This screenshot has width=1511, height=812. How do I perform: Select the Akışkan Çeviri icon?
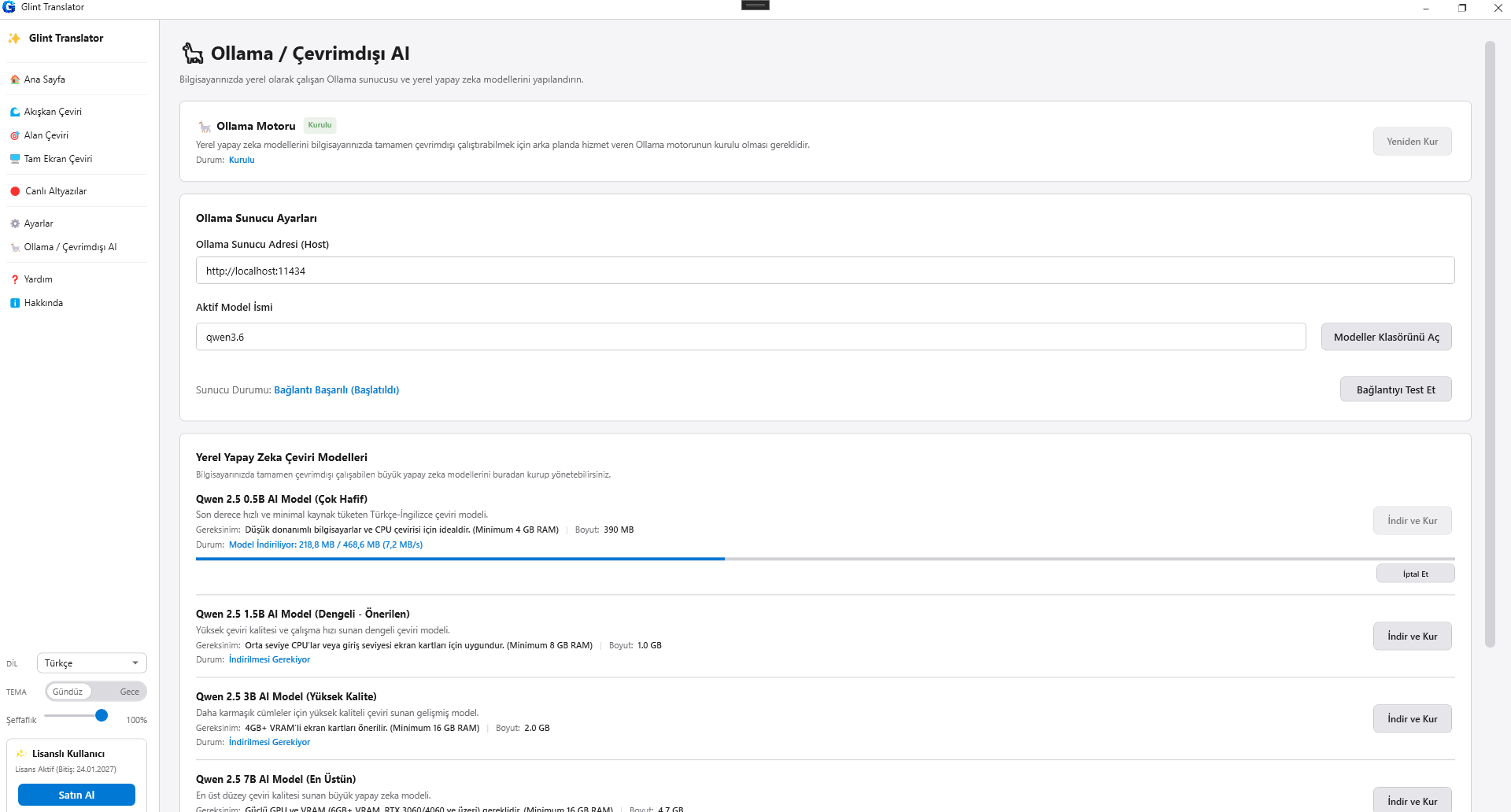15,112
